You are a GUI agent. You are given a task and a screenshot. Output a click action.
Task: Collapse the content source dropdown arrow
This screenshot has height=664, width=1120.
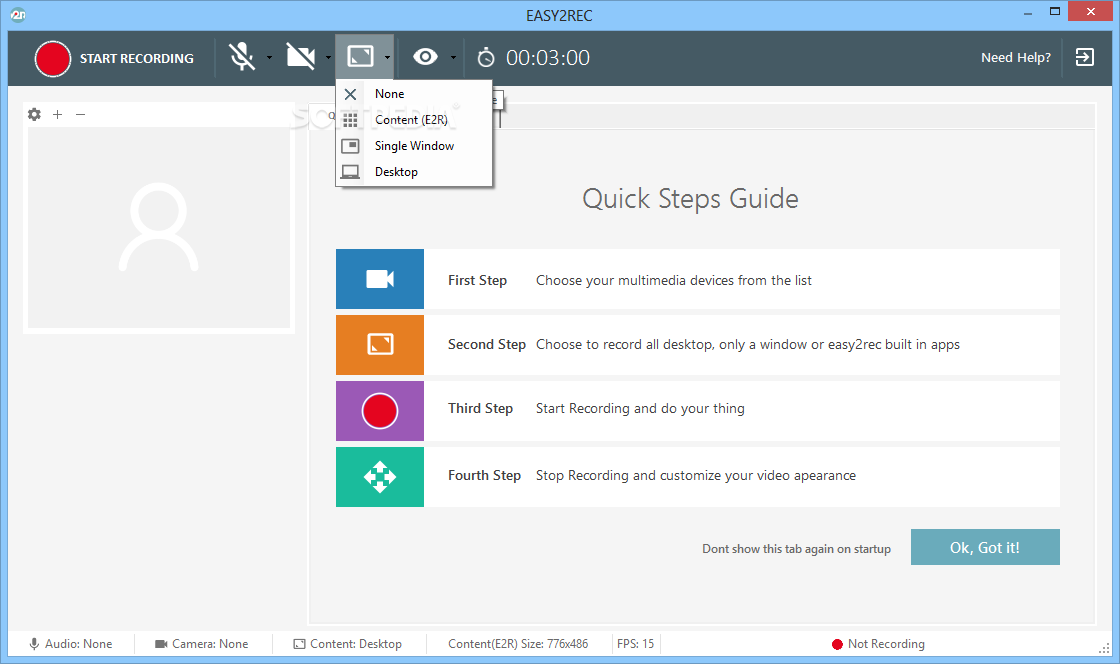pyautogui.click(x=387, y=57)
